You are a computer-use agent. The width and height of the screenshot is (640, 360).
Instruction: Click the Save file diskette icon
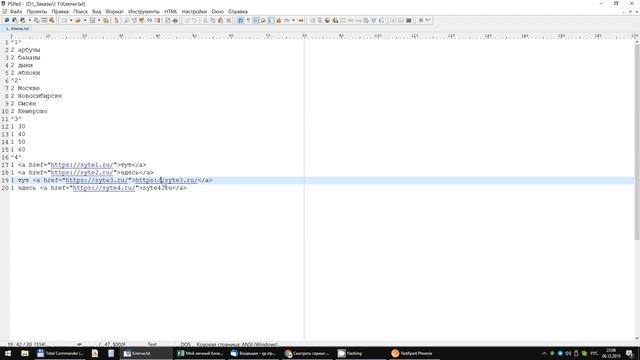[x=92, y=20]
